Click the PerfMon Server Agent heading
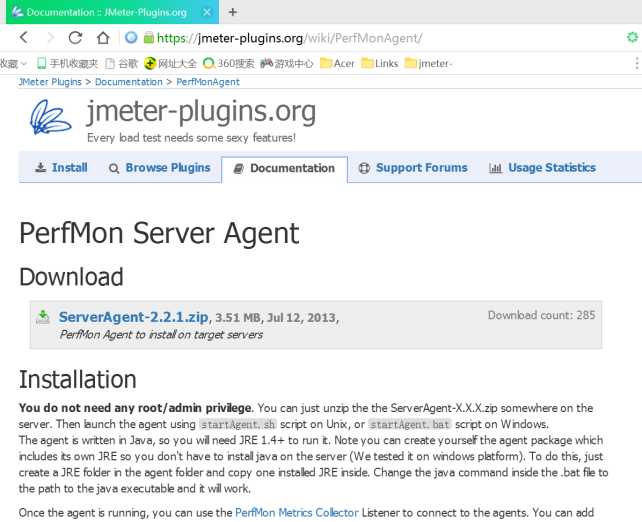Image resolution: width=642 pixels, height=522 pixels. tap(159, 234)
